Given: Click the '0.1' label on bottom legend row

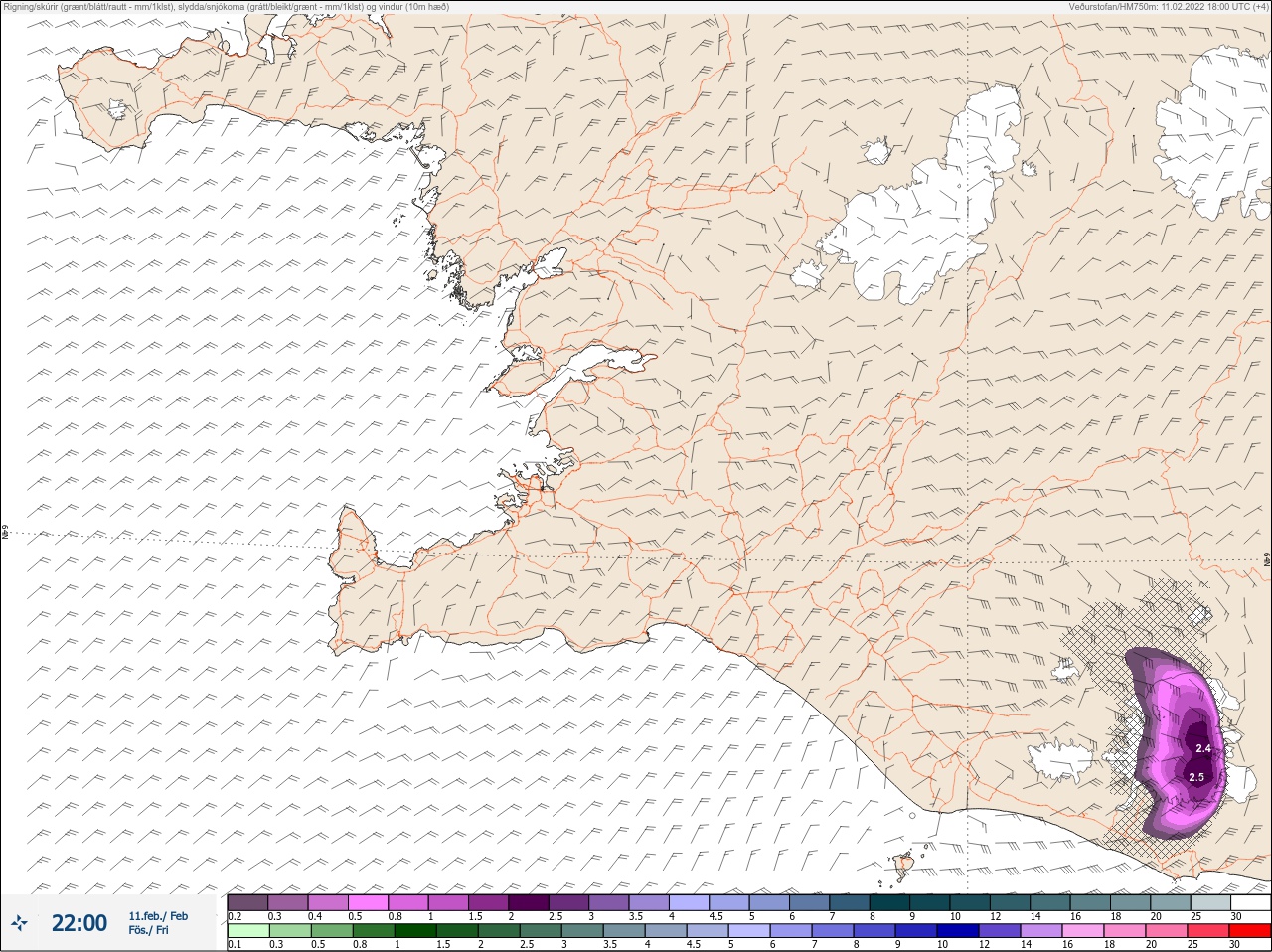Looking at the screenshot, I should [235, 945].
